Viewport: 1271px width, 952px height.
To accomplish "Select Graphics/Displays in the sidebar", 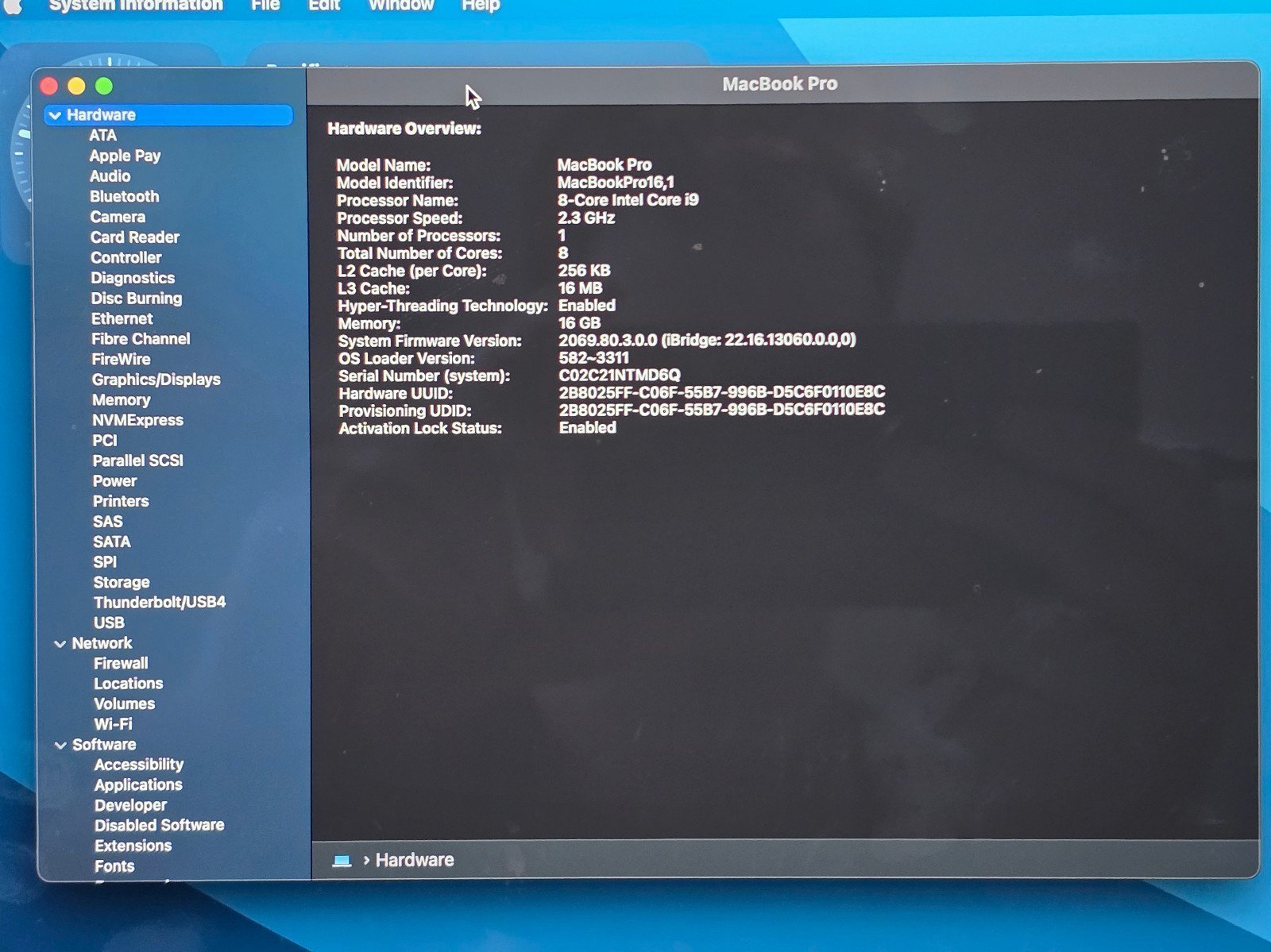I will point(156,380).
